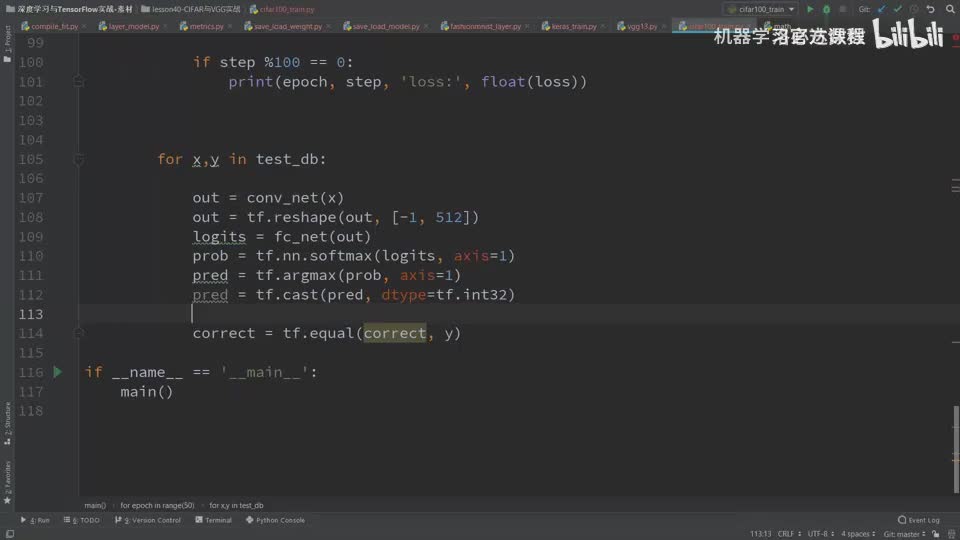
Task: Commit changes with green checkmark icon
Action: (898, 9)
